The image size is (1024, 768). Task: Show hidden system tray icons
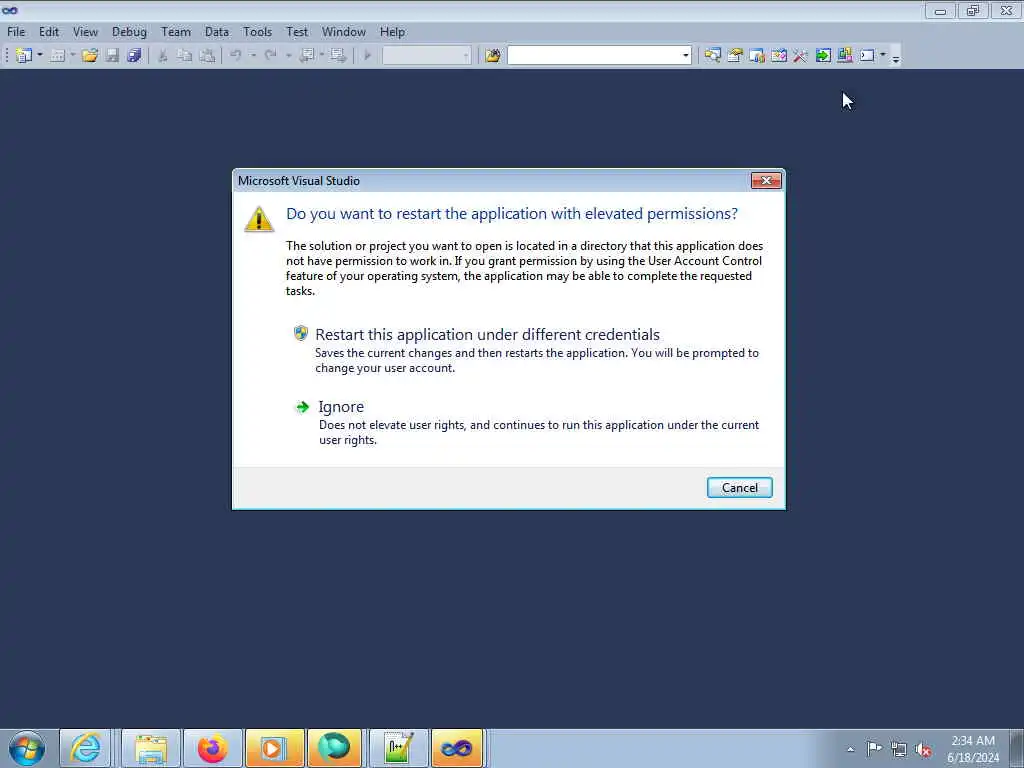[x=850, y=749]
